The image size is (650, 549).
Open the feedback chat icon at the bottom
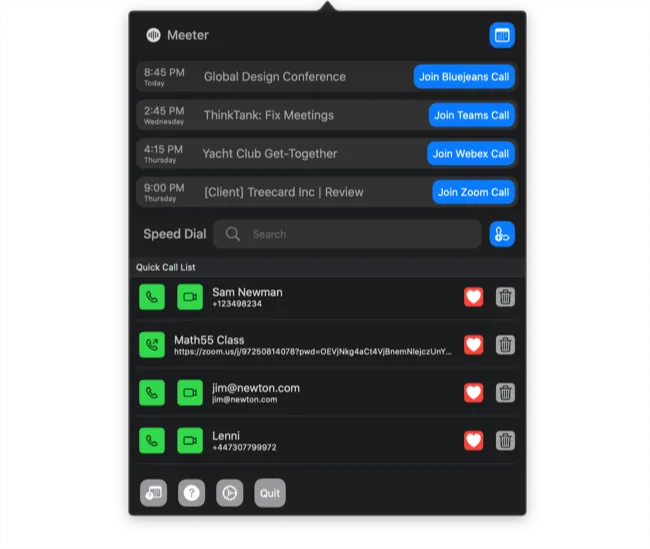153,493
